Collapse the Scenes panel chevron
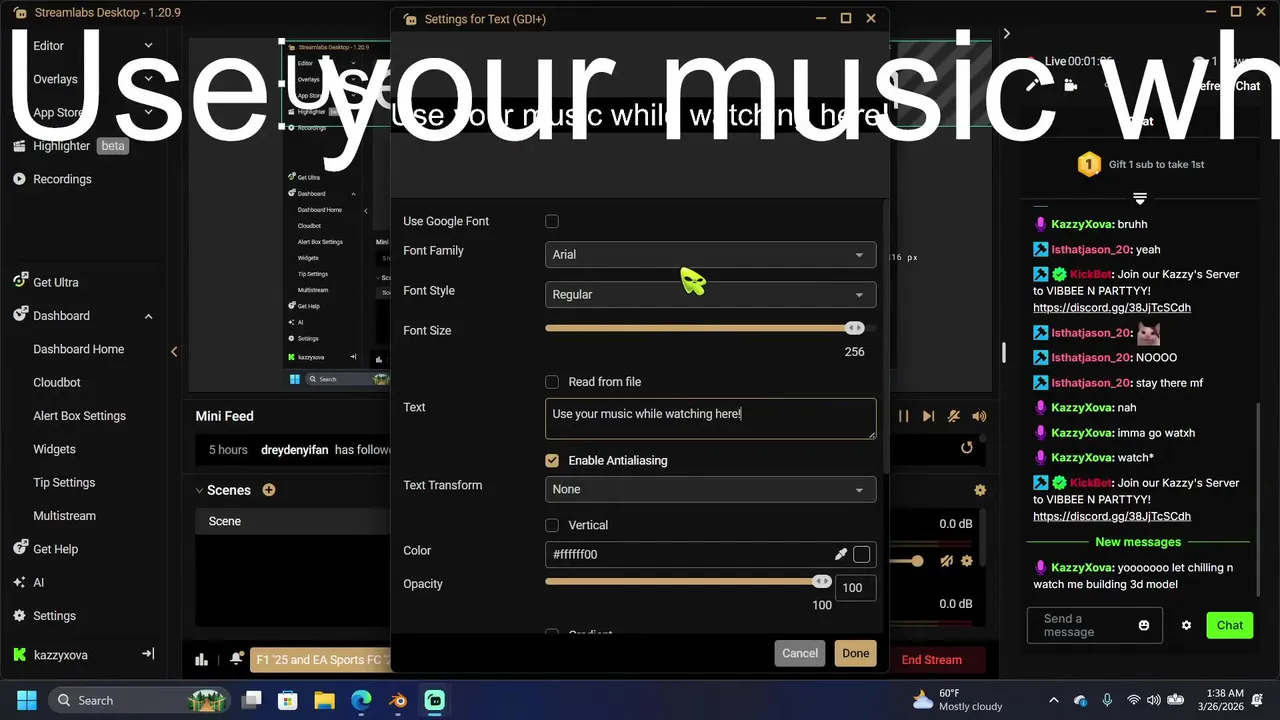 click(199, 490)
